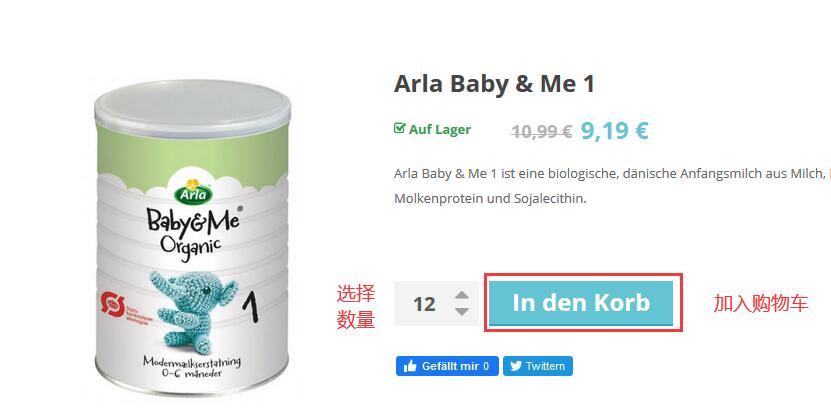Click the handwritten number 1 on the can

click(x=251, y=307)
